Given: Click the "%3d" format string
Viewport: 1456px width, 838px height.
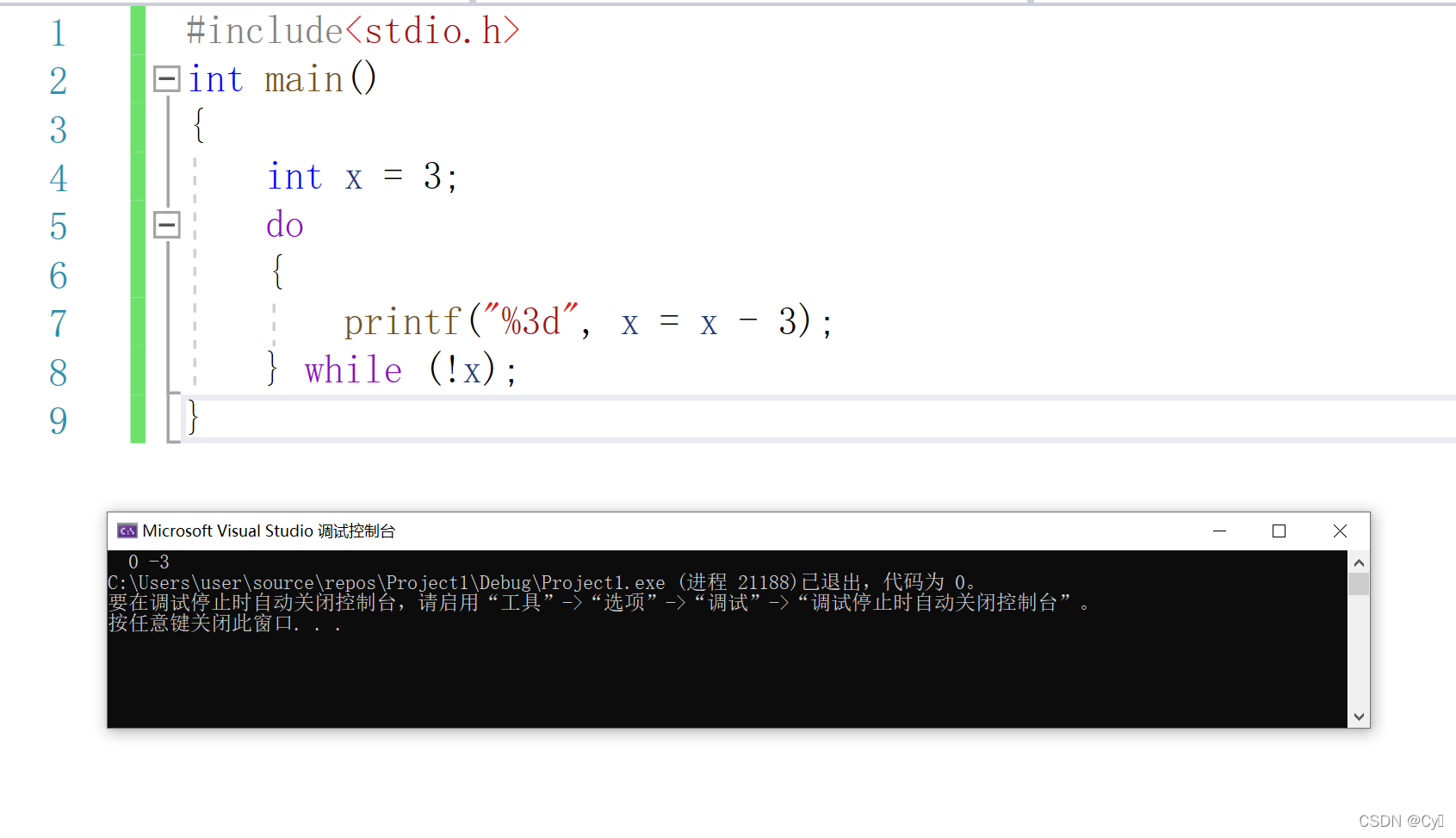Looking at the screenshot, I should tap(531, 321).
